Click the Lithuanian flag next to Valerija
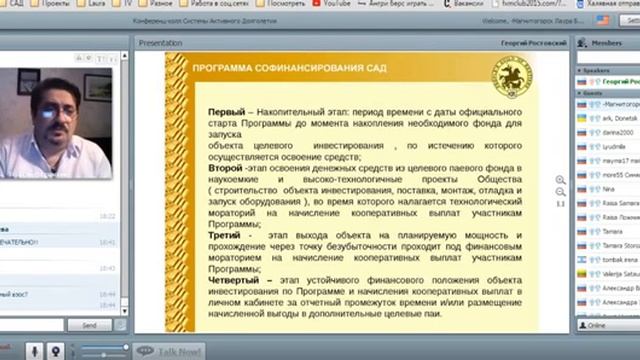The image size is (640, 360). coord(582,274)
